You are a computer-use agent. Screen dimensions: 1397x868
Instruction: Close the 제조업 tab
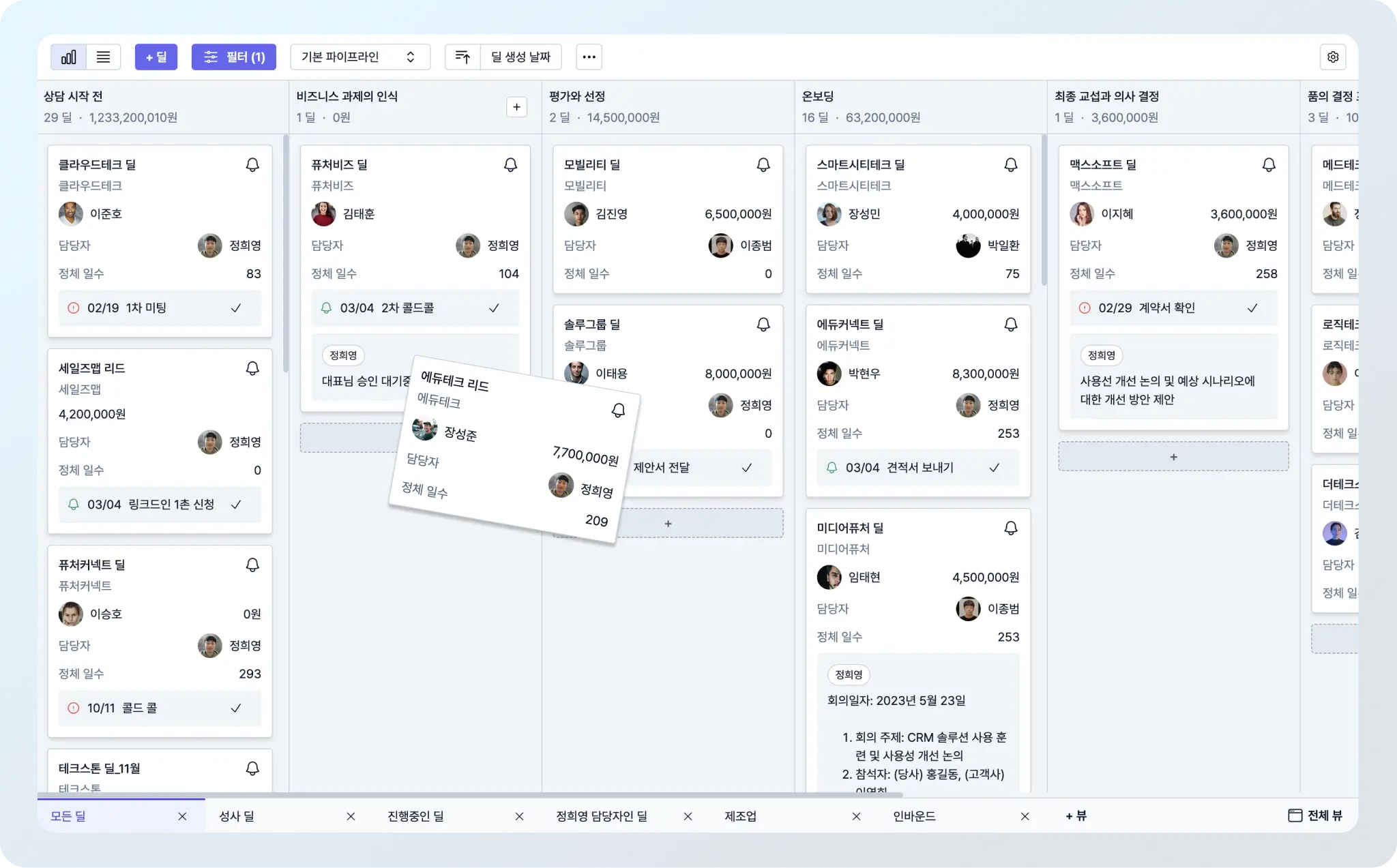point(856,817)
